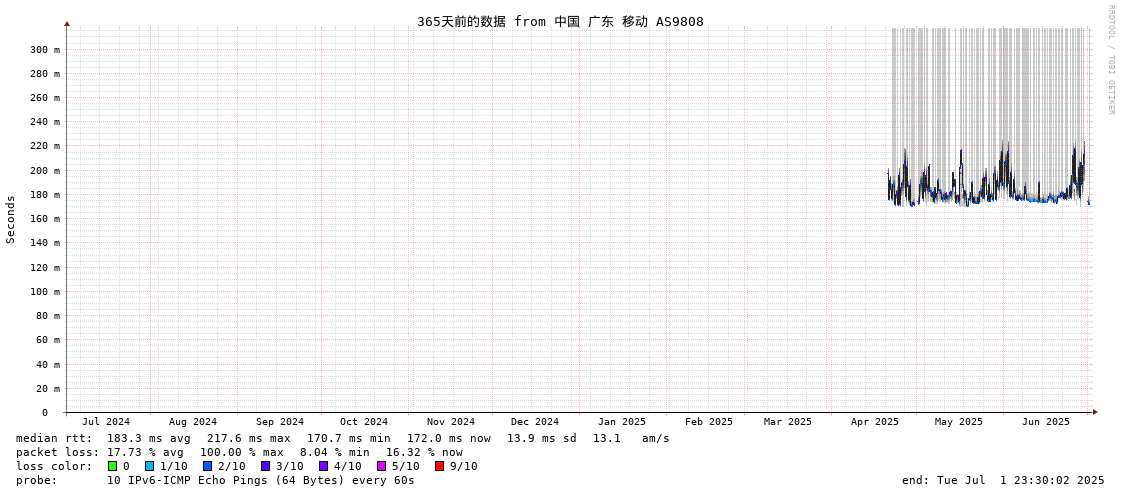Screen dimensions: 1121x494
Task: Select the 'Feb 2025' x-axis label
Action: click(x=709, y=422)
